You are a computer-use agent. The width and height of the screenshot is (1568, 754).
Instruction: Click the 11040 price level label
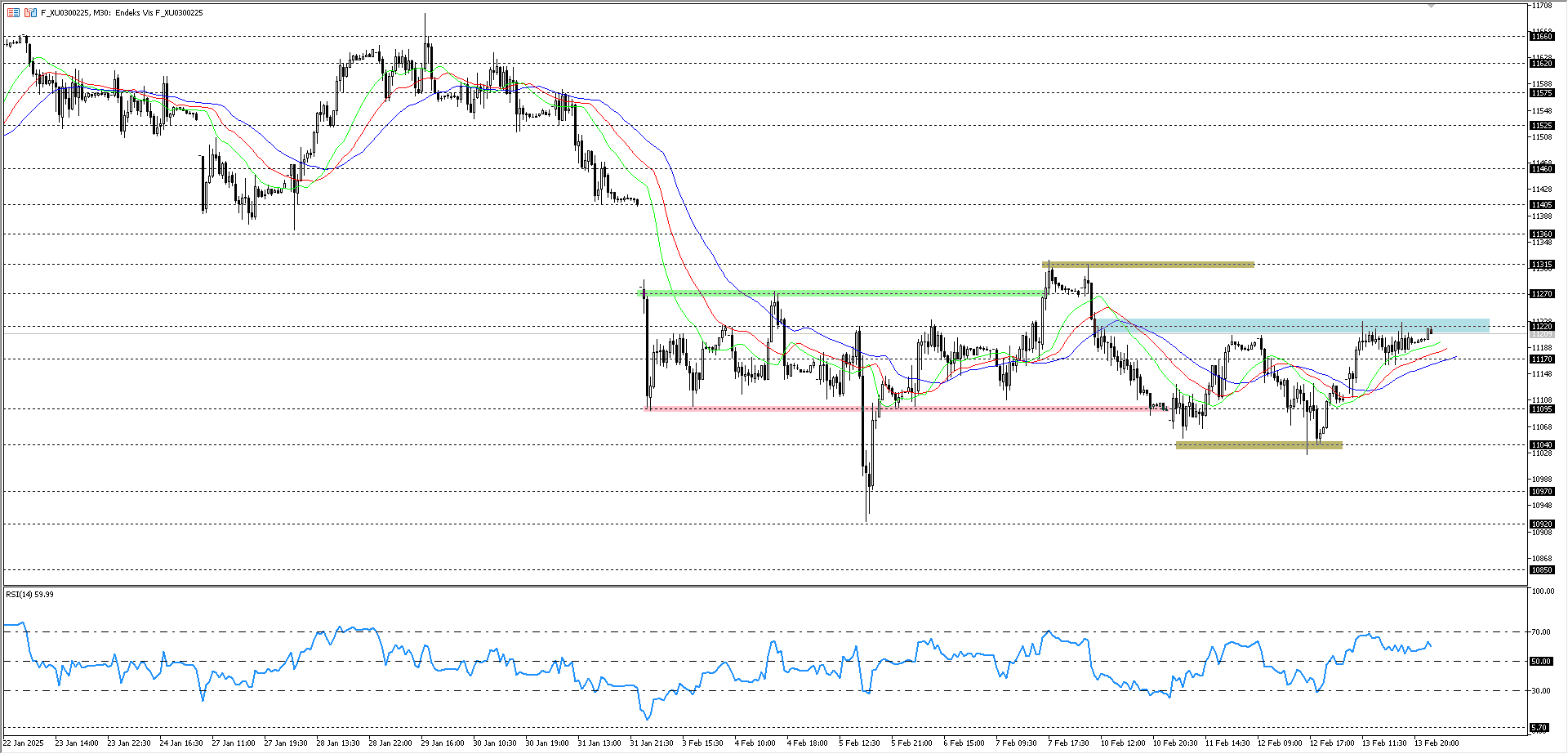tap(1542, 444)
